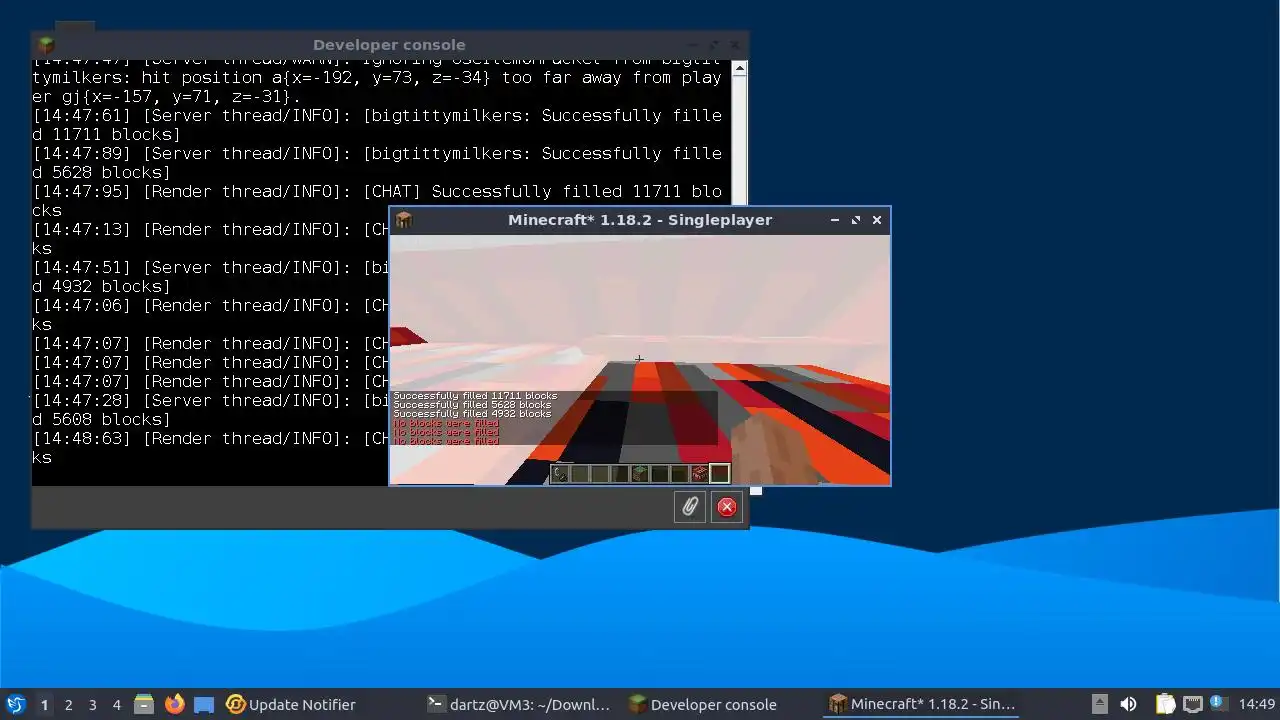This screenshot has height=720, width=1280.
Task: Click the grass block icon in Developer console title bar
Action: pyautogui.click(x=46, y=45)
